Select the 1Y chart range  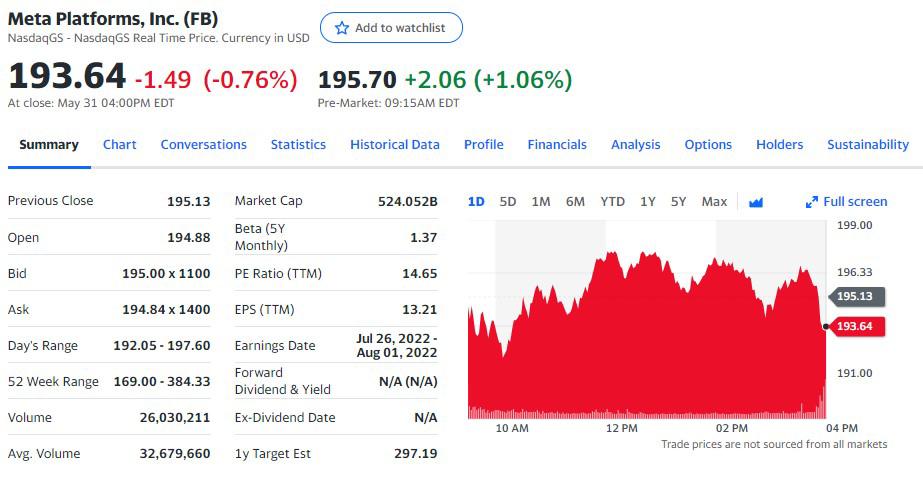pos(648,202)
